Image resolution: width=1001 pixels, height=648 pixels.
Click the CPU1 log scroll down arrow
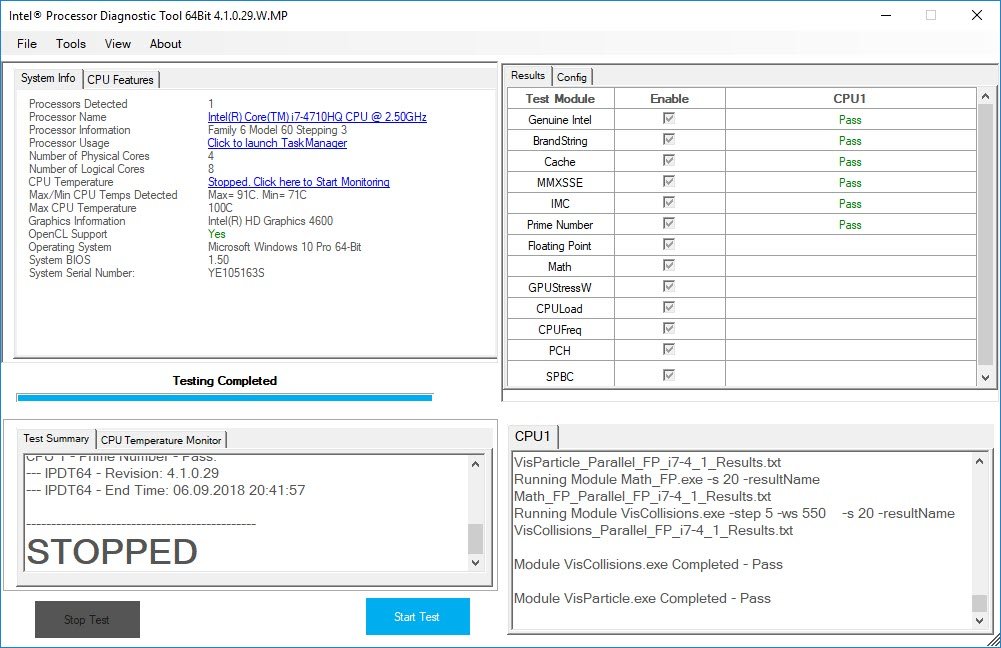979,621
